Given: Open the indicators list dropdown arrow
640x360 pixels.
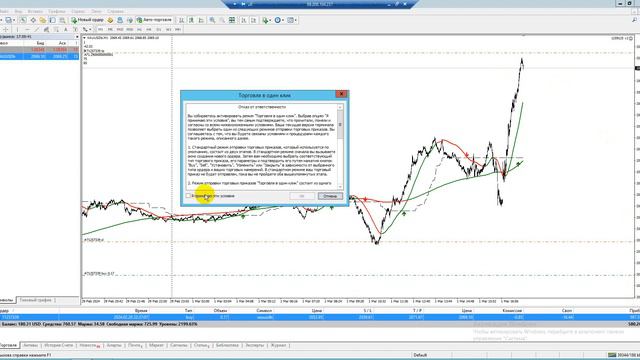Looking at the screenshot, I should tap(270, 20).
